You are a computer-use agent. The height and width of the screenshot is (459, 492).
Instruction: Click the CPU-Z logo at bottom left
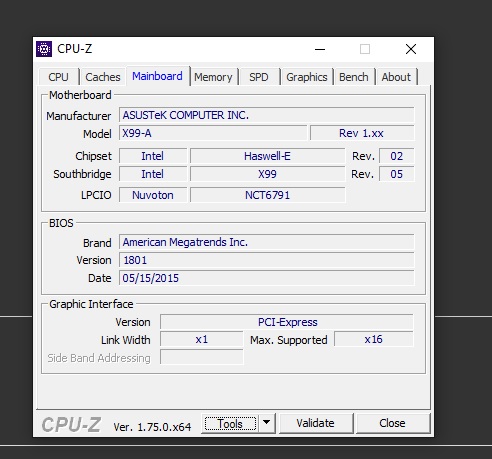coord(71,425)
